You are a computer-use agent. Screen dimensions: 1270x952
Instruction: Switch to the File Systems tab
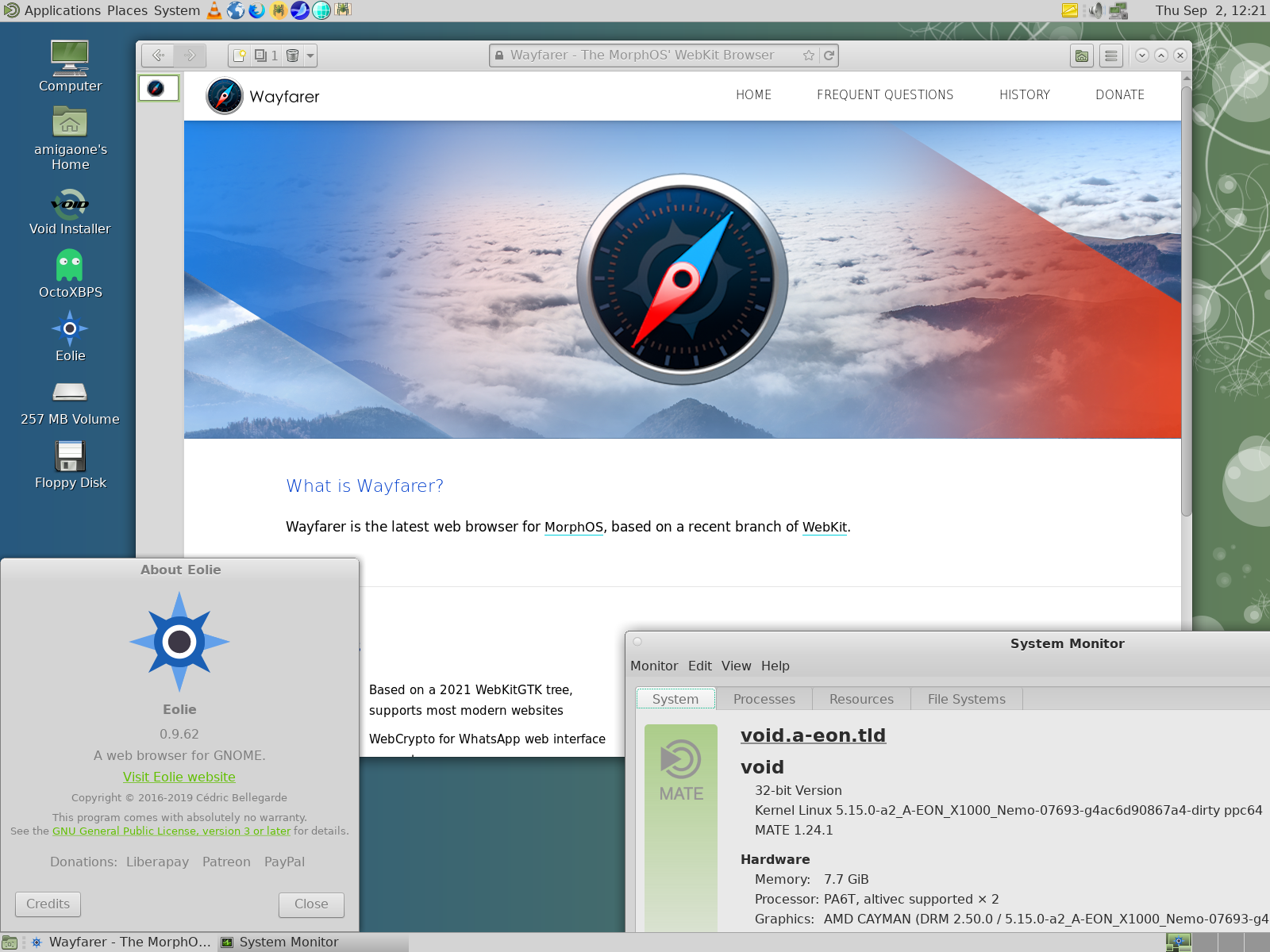(967, 699)
